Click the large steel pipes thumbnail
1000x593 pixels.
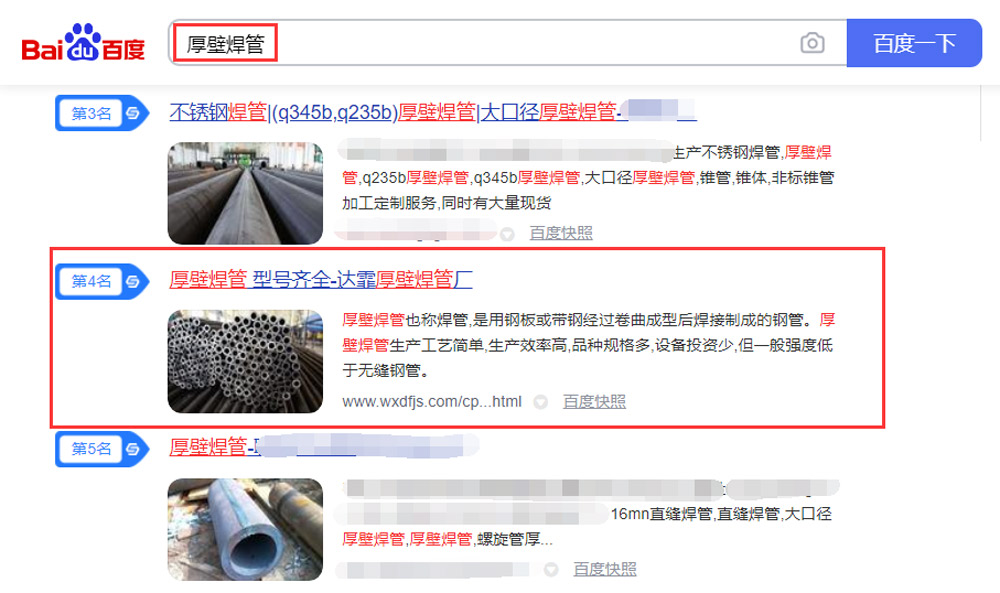[246, 193]
